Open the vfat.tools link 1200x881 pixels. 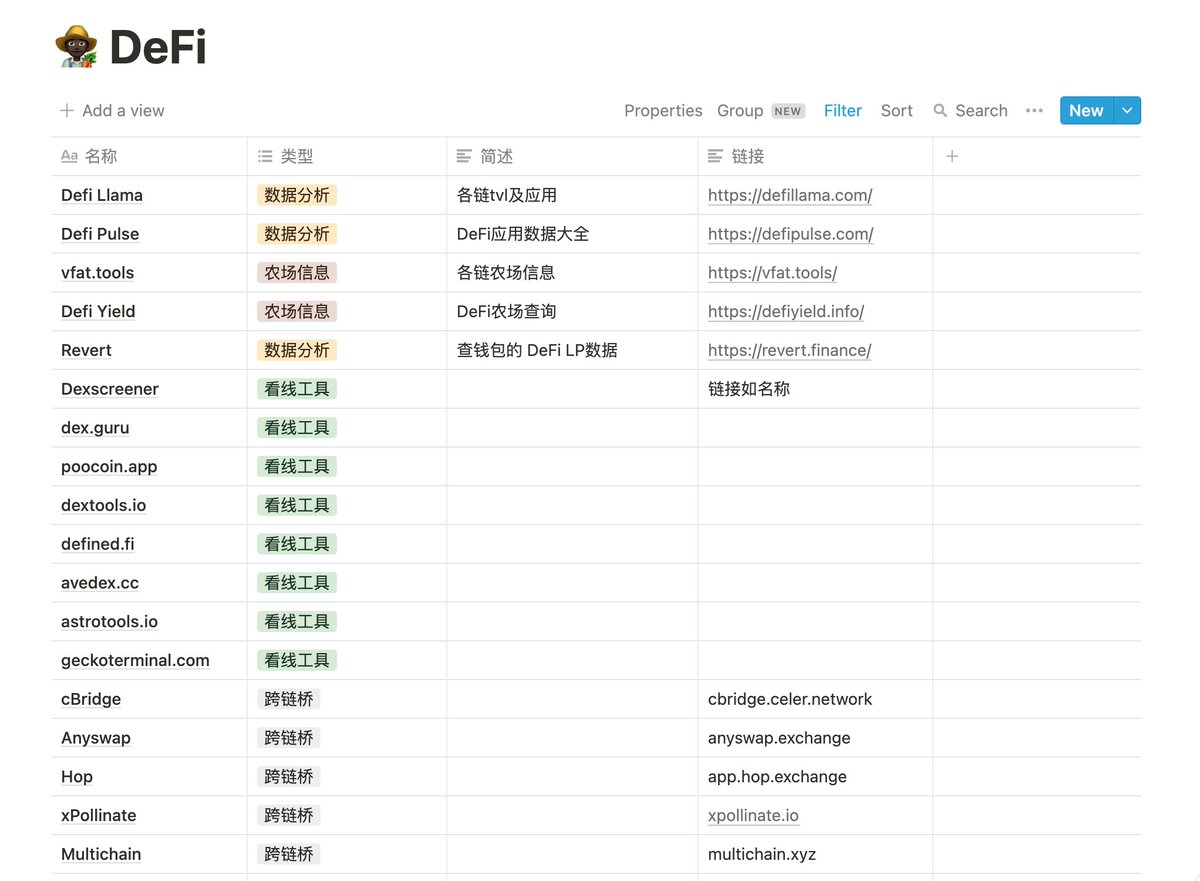[772, 273]
